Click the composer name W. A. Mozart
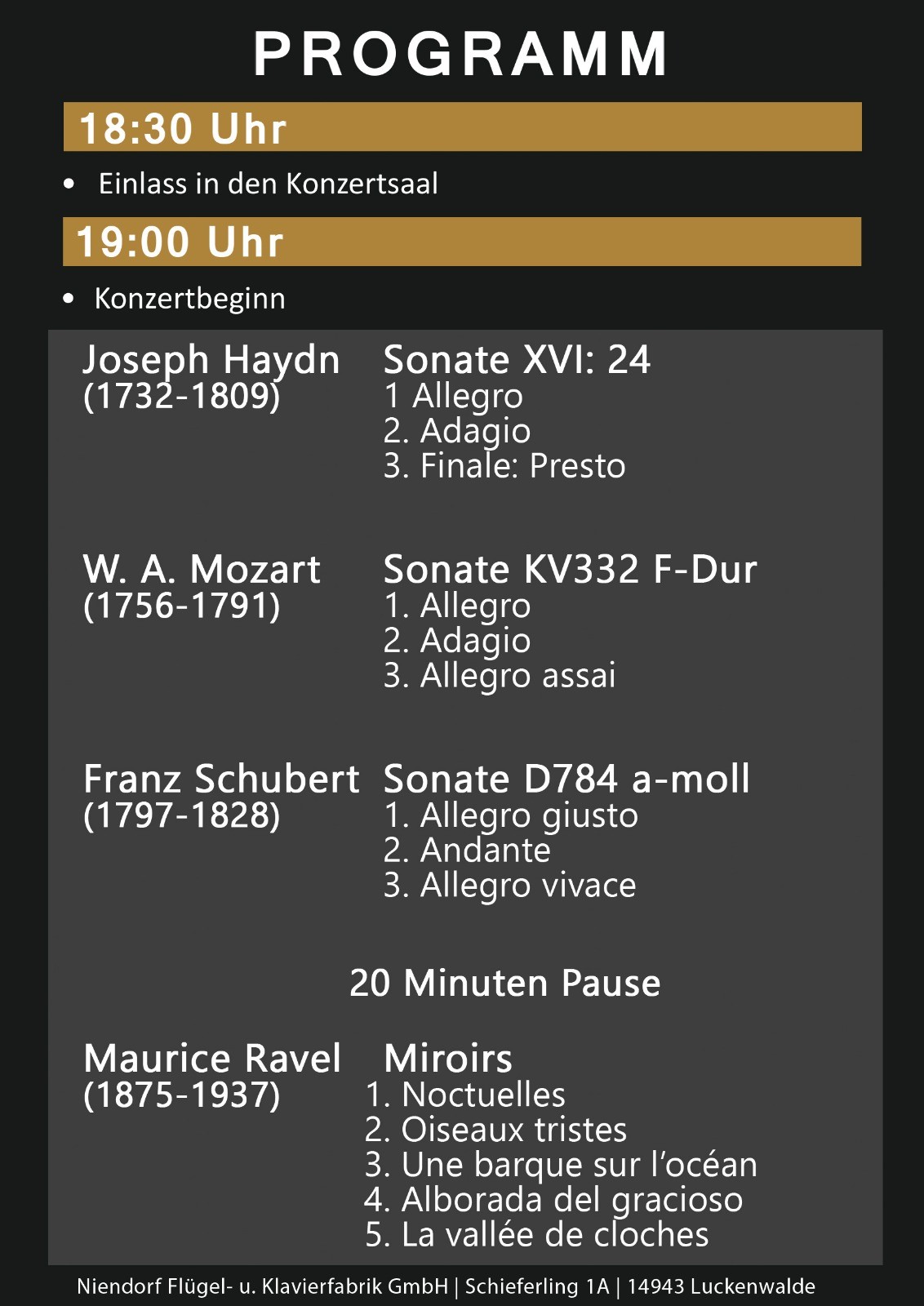 click(x=202, y=569)
